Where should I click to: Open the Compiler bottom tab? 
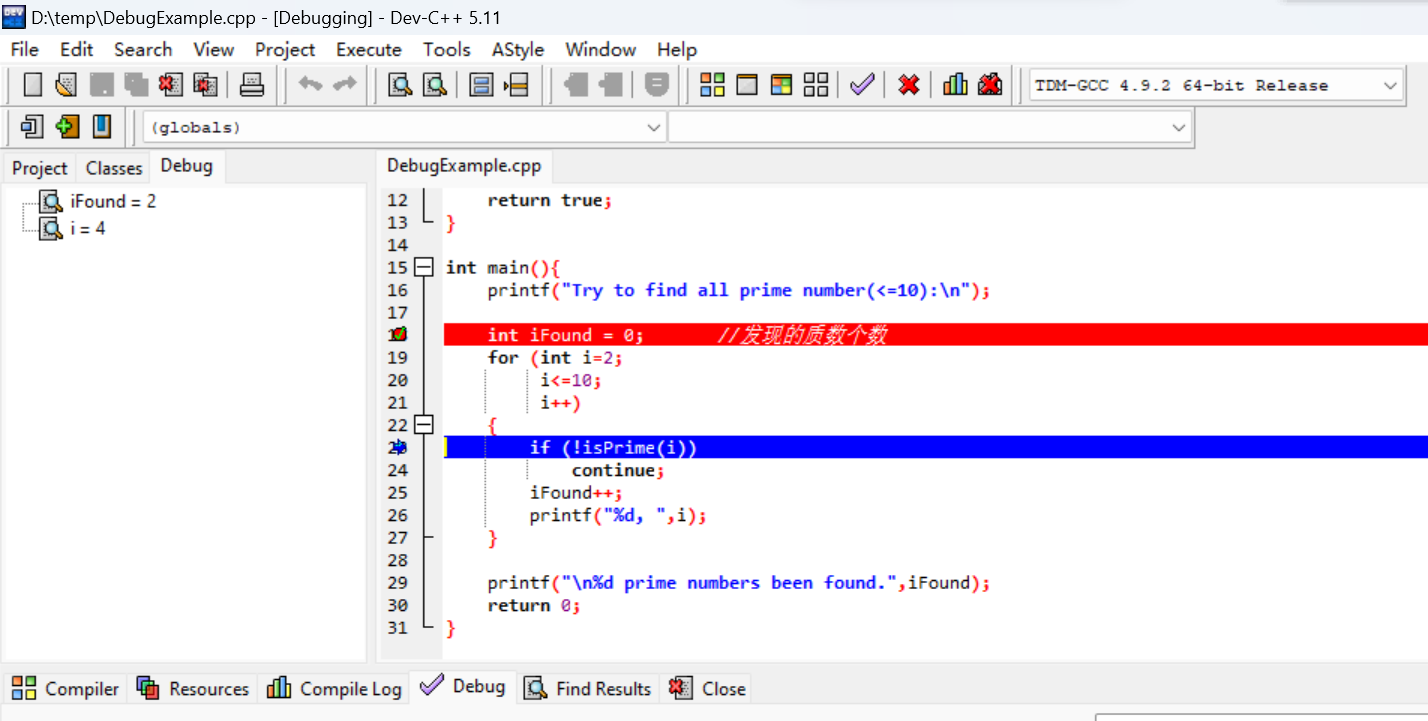click(x=66, y=688)
